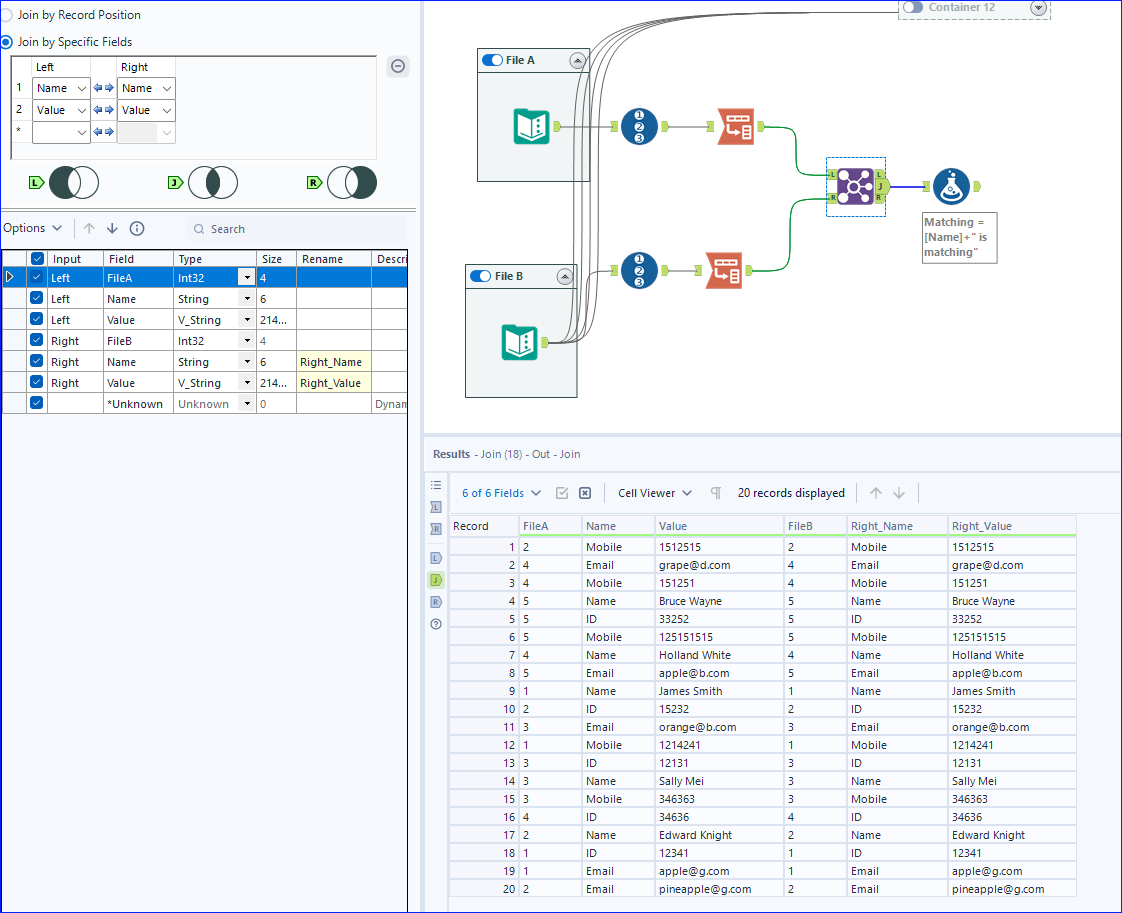Select the Join by Record Position radio button
This screenshot has height=913, width=1122.
pos(7,15)
